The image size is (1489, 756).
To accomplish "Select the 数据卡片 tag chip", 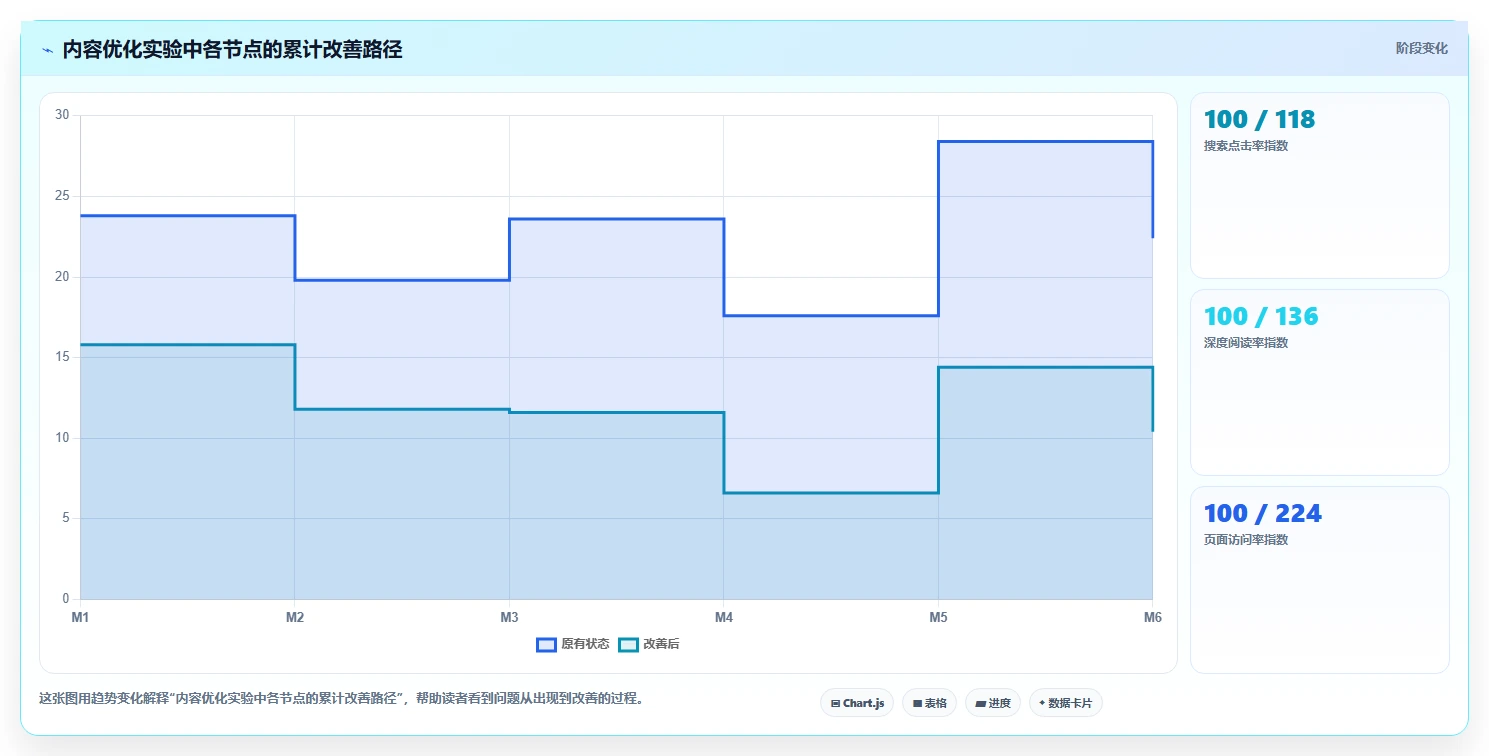I will pyautogui.click(x=1065, y=703).
